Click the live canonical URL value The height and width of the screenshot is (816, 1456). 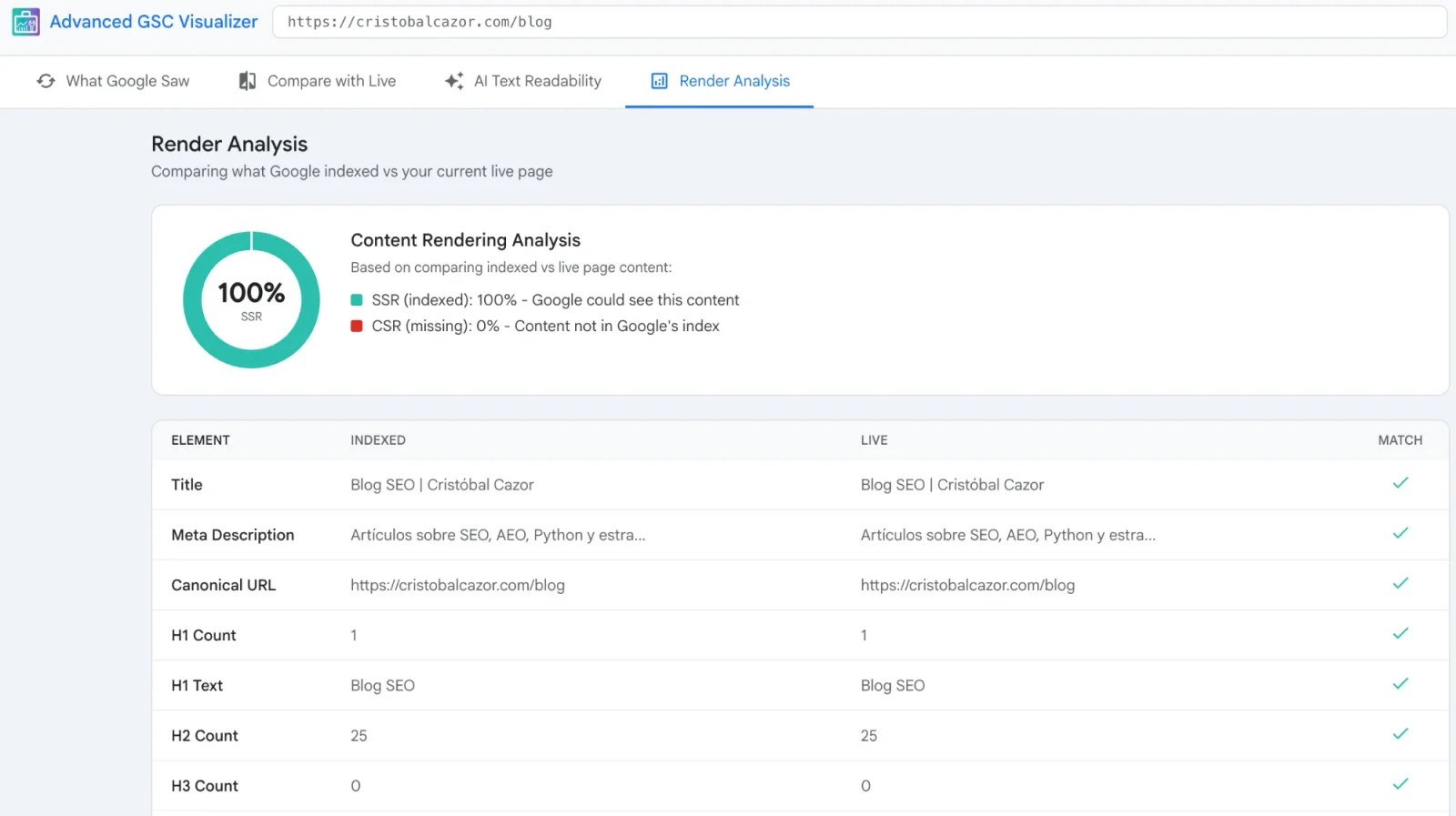pyautogui.click(x=967, y=585)
